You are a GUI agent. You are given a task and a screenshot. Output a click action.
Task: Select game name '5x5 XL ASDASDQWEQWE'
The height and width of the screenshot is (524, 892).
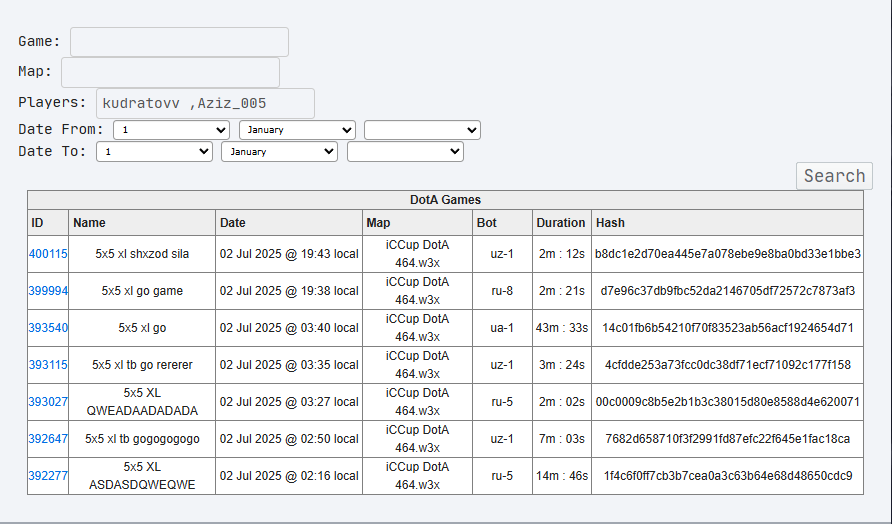142,476
